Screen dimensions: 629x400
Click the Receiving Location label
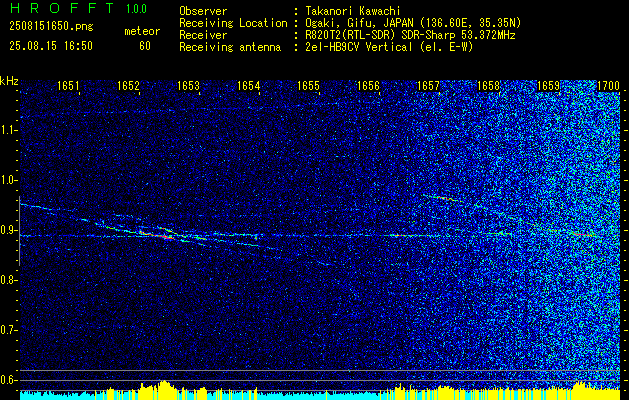click(x=233, y=23)
